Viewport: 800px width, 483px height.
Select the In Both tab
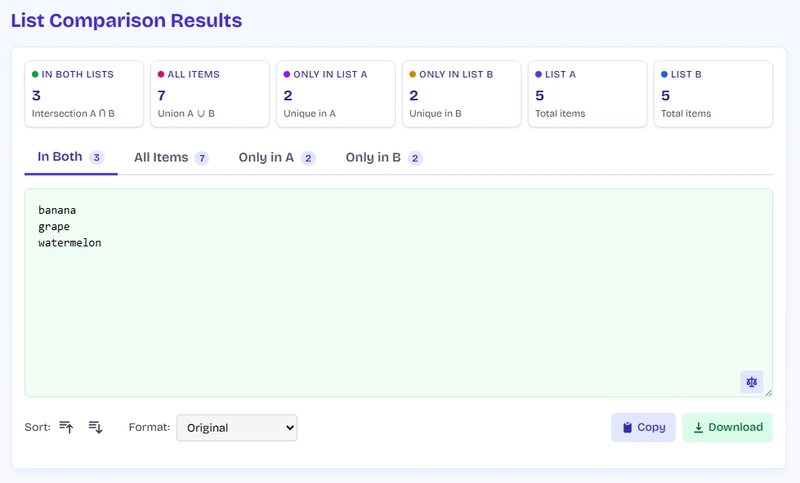[x=71, y=157]
